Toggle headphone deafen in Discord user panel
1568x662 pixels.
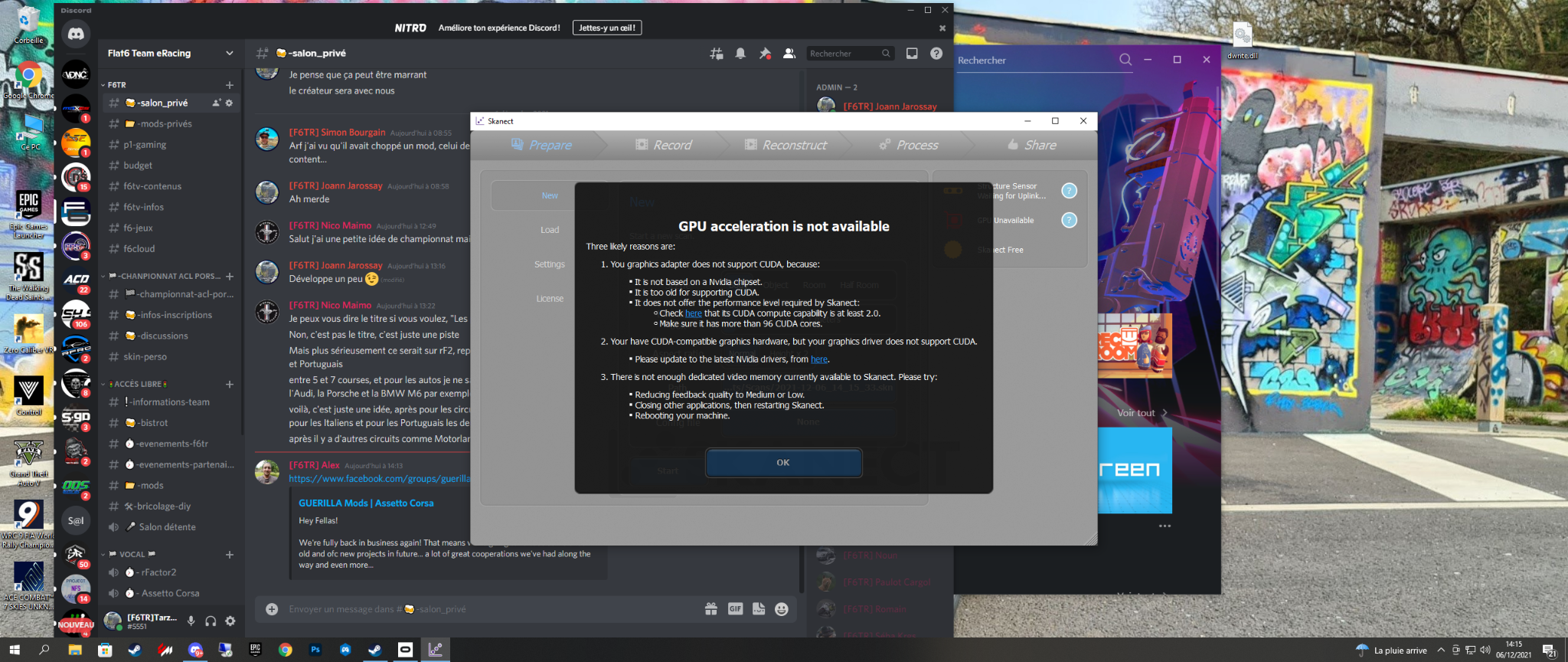pyautogui.click(x=211, y=621)
